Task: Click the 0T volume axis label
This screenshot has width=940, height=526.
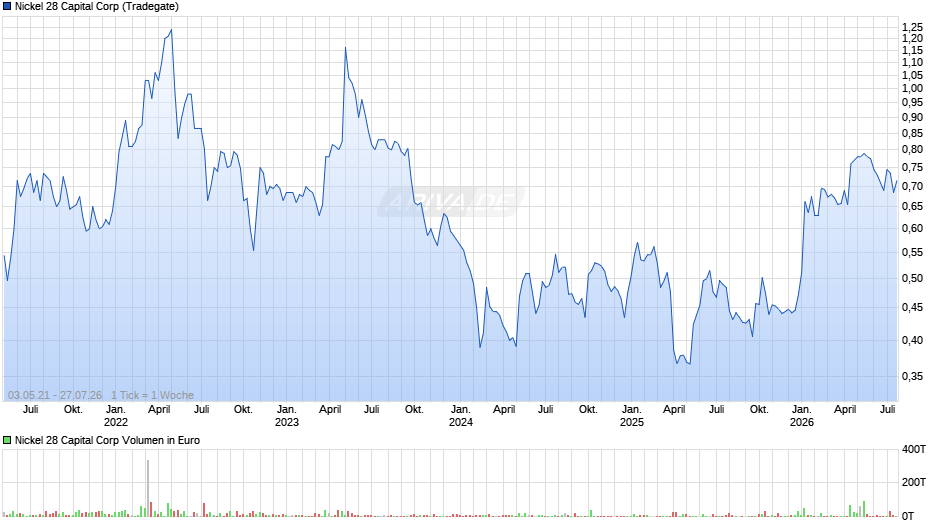Action: click(x=908, y=516)
